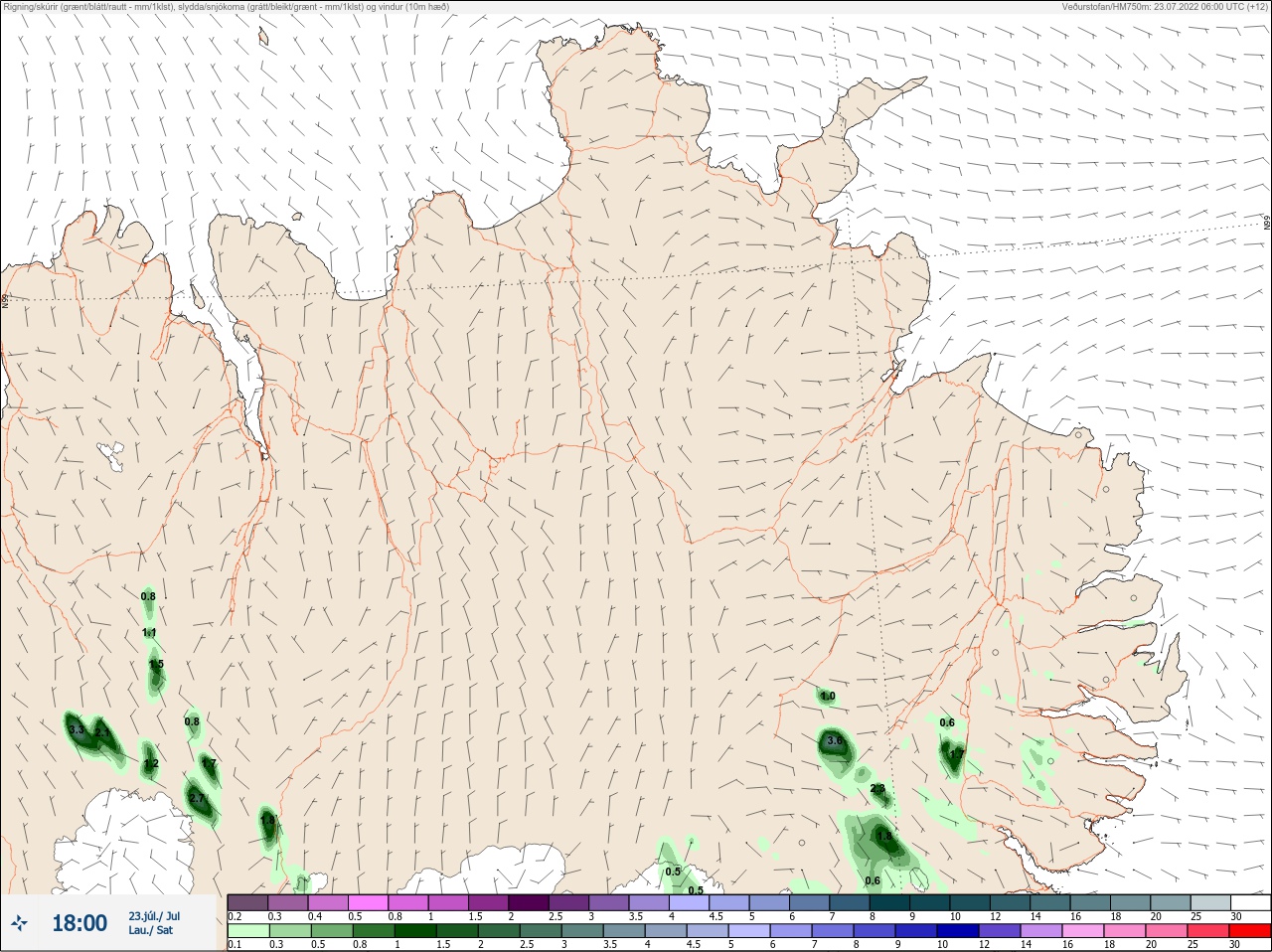The image size is (1272, 952).
Task: Click the dark blue swatch between 10 and 12
Action: [x=959, y=931]
